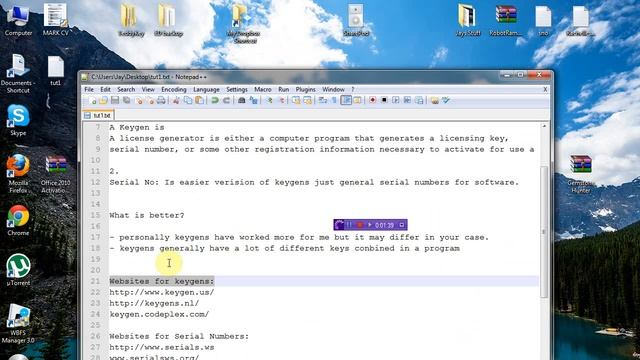
Task: Open the Plugins menu
Action: tap(305, 89)
